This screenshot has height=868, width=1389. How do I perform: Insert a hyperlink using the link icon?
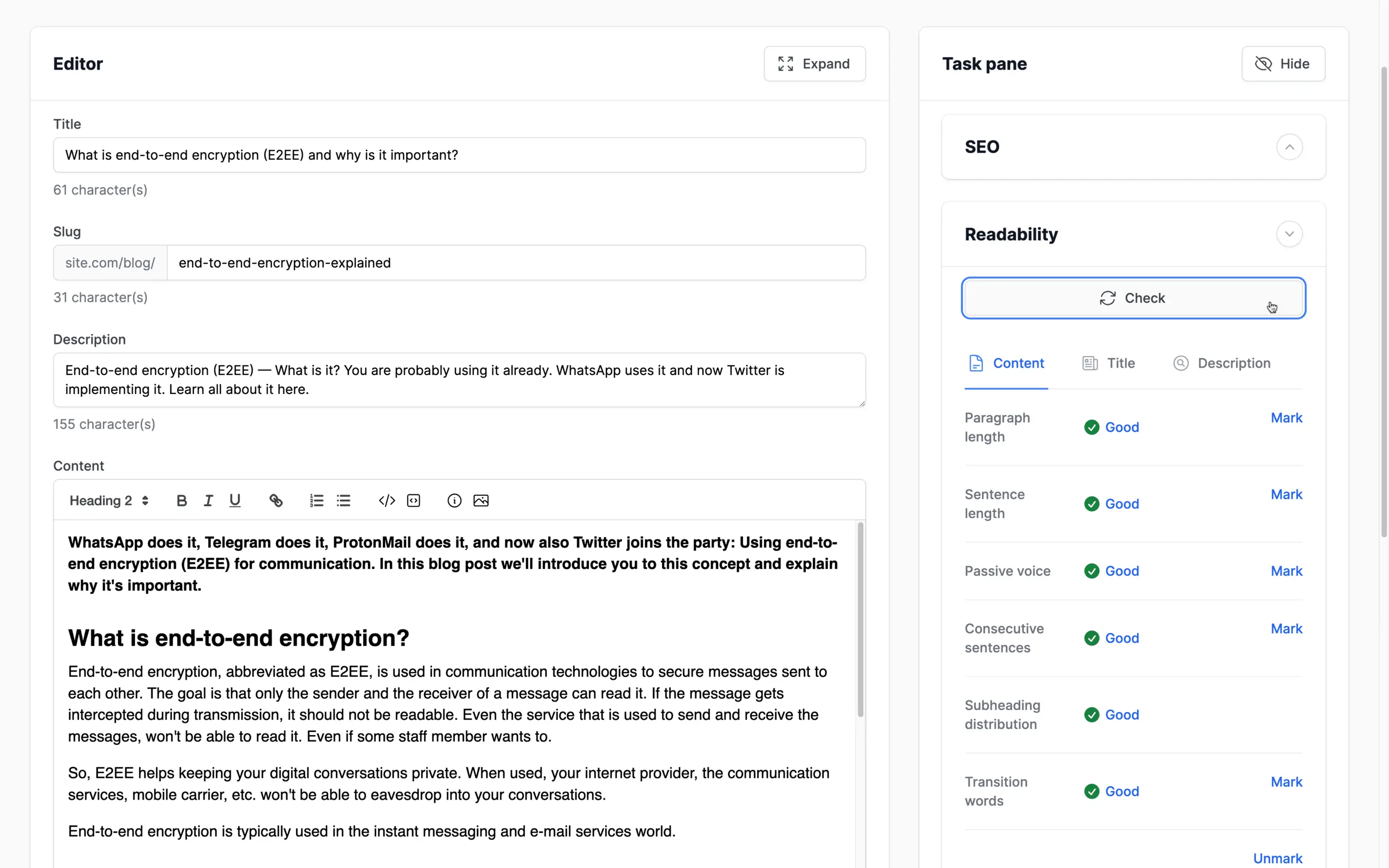[276, 500]
